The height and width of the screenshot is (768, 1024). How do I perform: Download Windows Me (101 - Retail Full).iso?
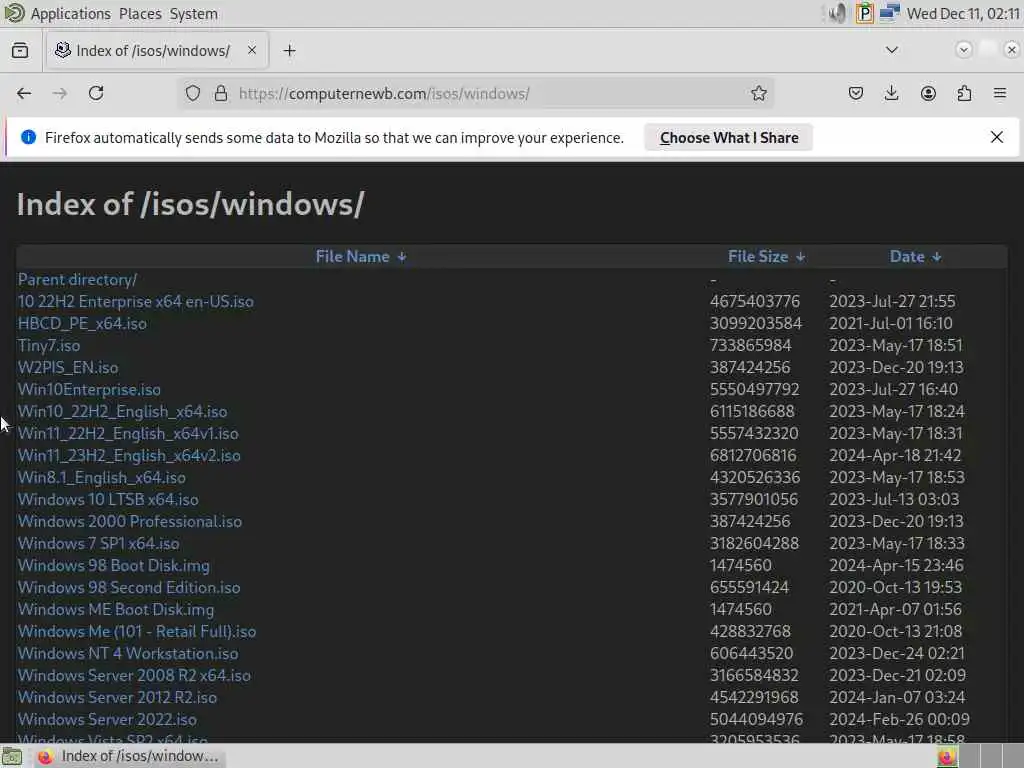[x=137, y=632]
